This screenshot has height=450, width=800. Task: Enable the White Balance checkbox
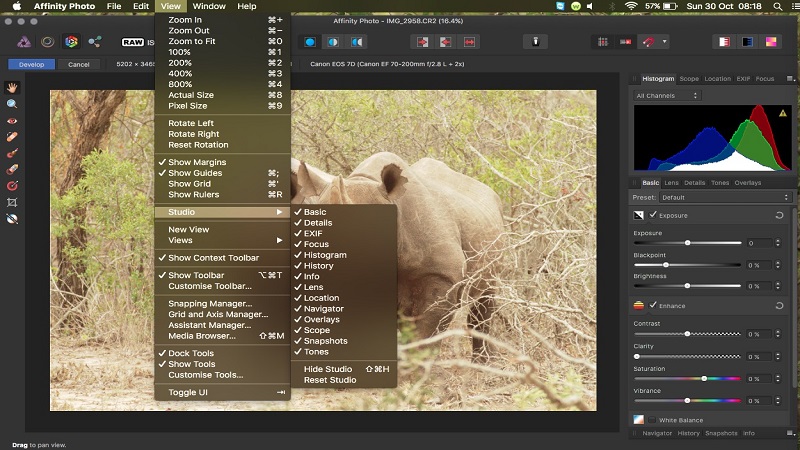click(652, 420)
